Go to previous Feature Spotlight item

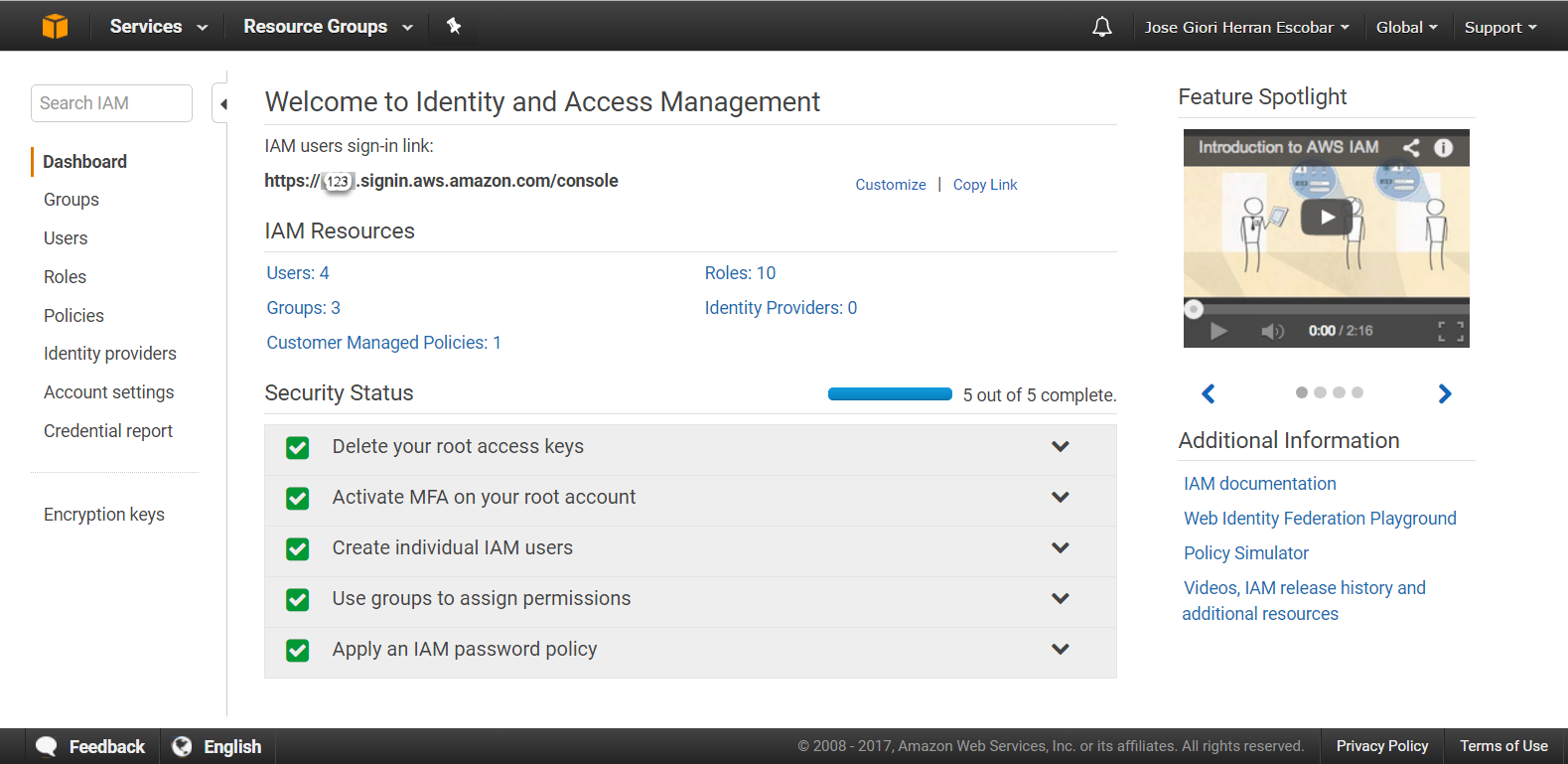click(x=1209, y=393)
